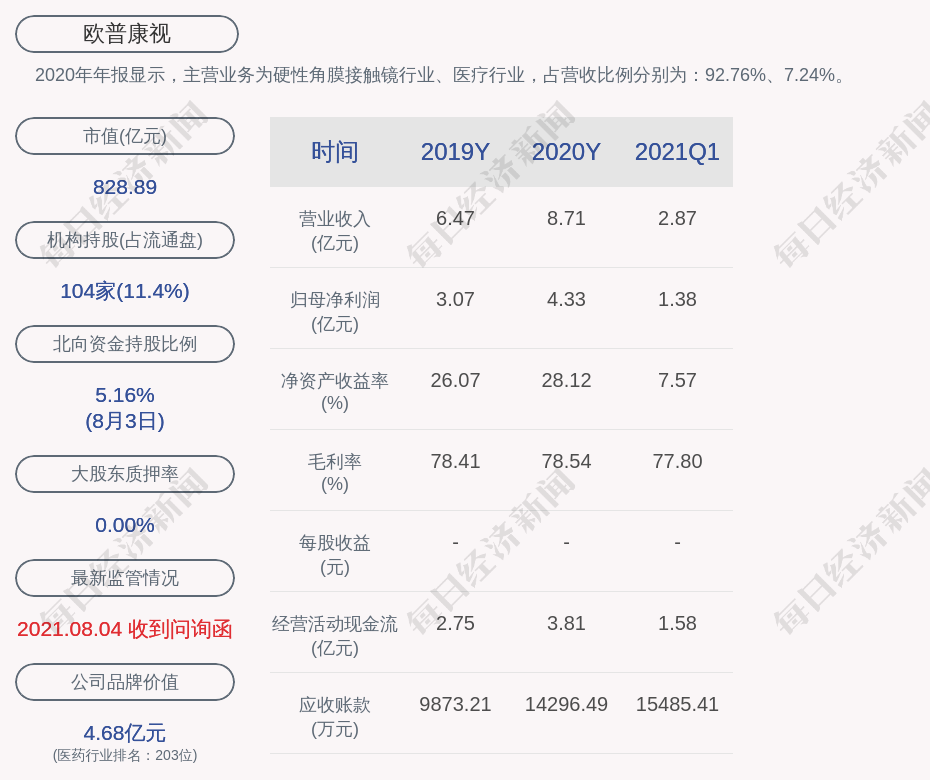This screenshot has width=930, height=780.
Task: Select the 机构持股(占流通盘) pill
Action: pos(125,240)
